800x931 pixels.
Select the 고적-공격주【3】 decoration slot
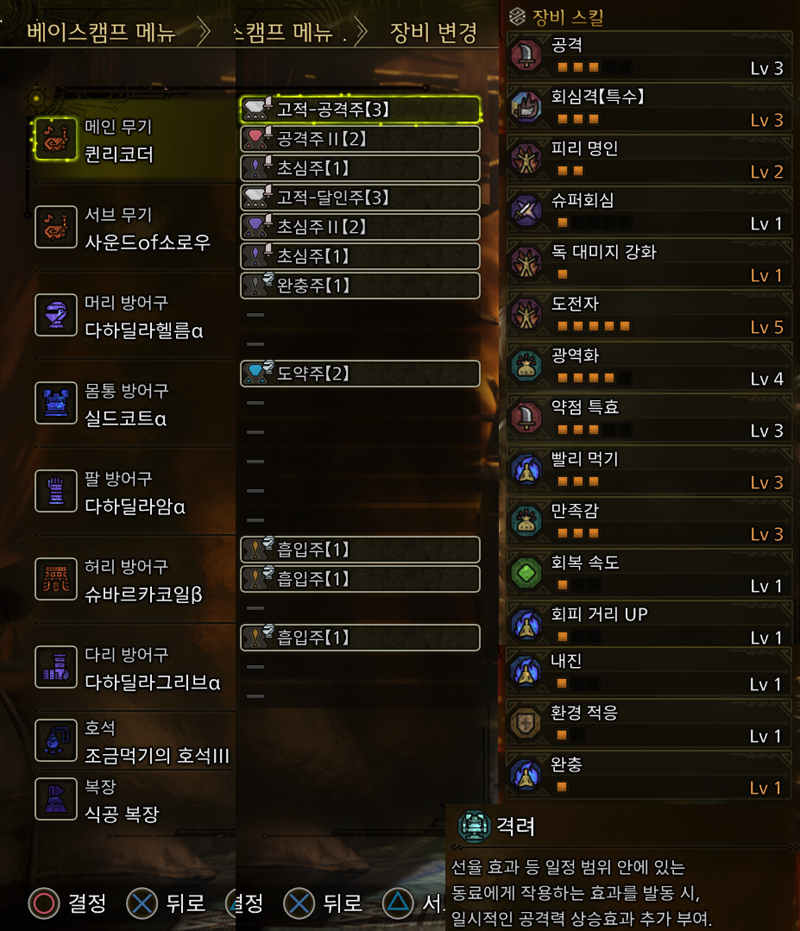click(361, 110)
